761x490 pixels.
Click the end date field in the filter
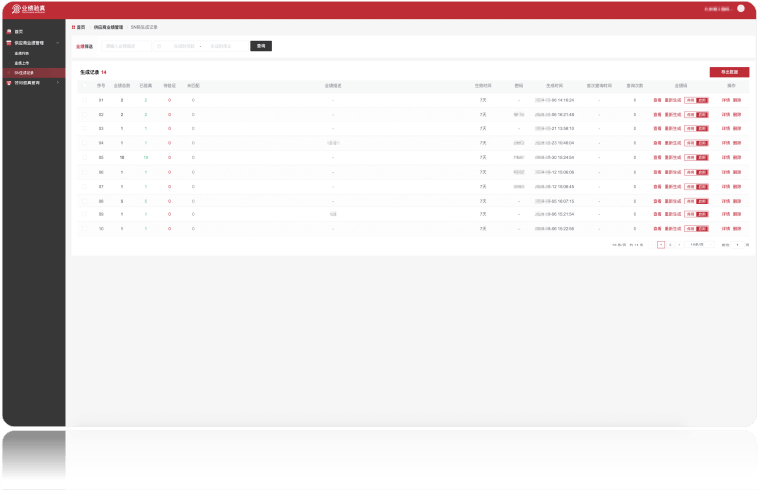click(x=221, y=46)
